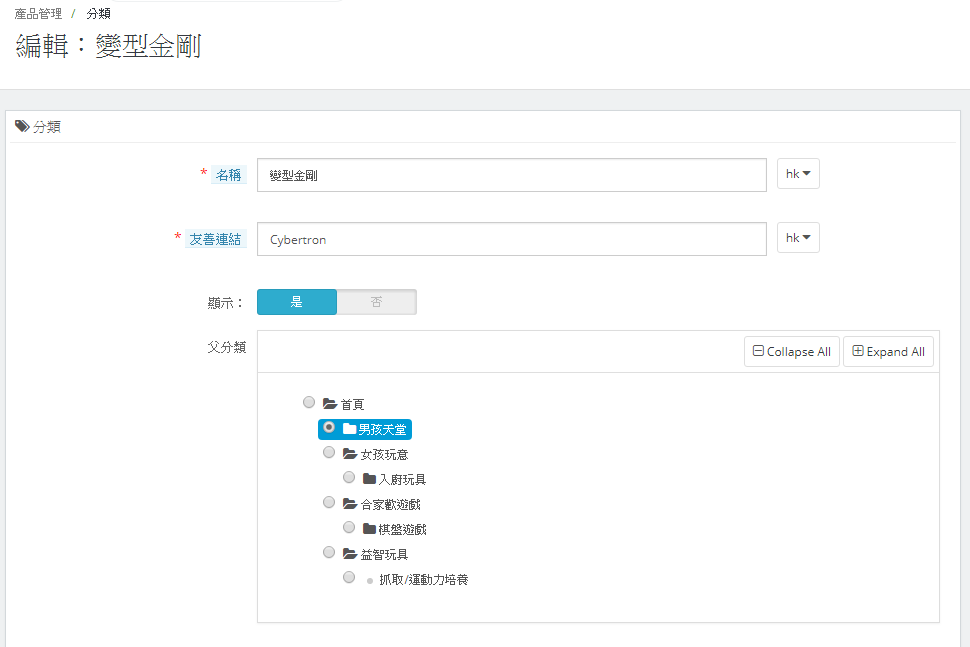Set the 顯示 toggle to 否

click(x=377, y=301)
